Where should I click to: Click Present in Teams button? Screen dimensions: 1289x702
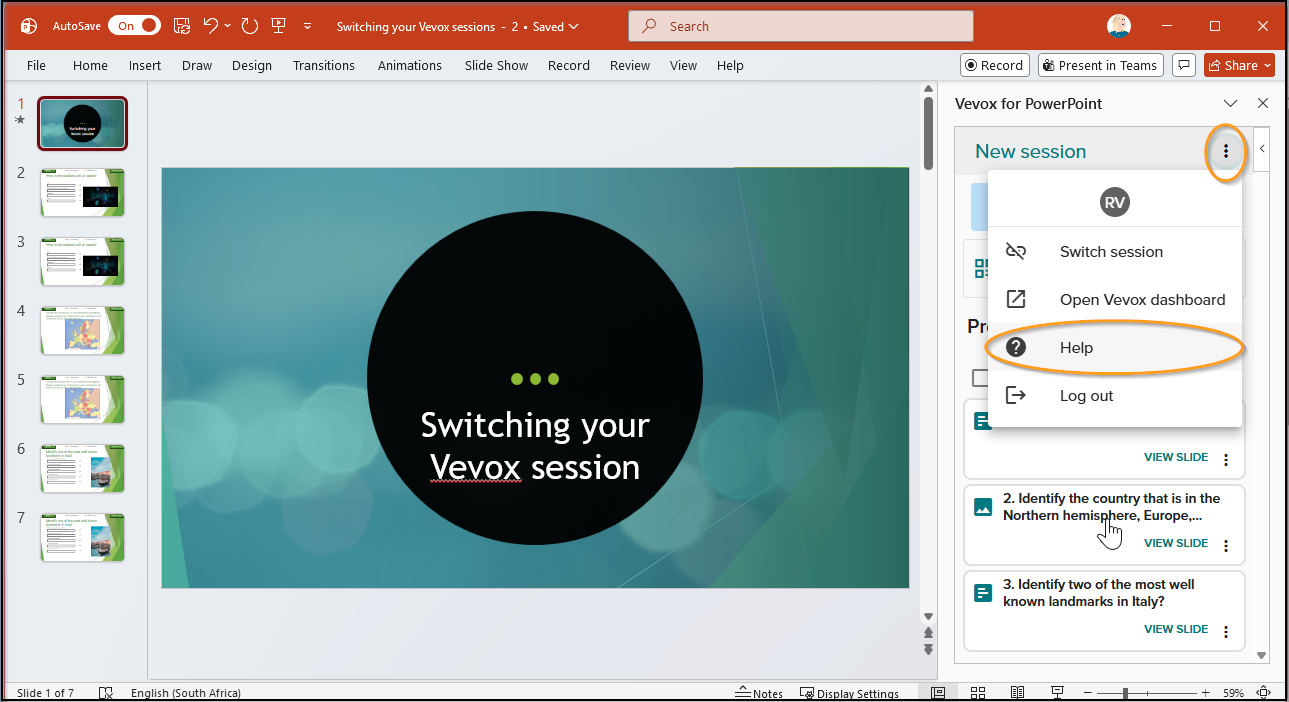[1098, 65]
